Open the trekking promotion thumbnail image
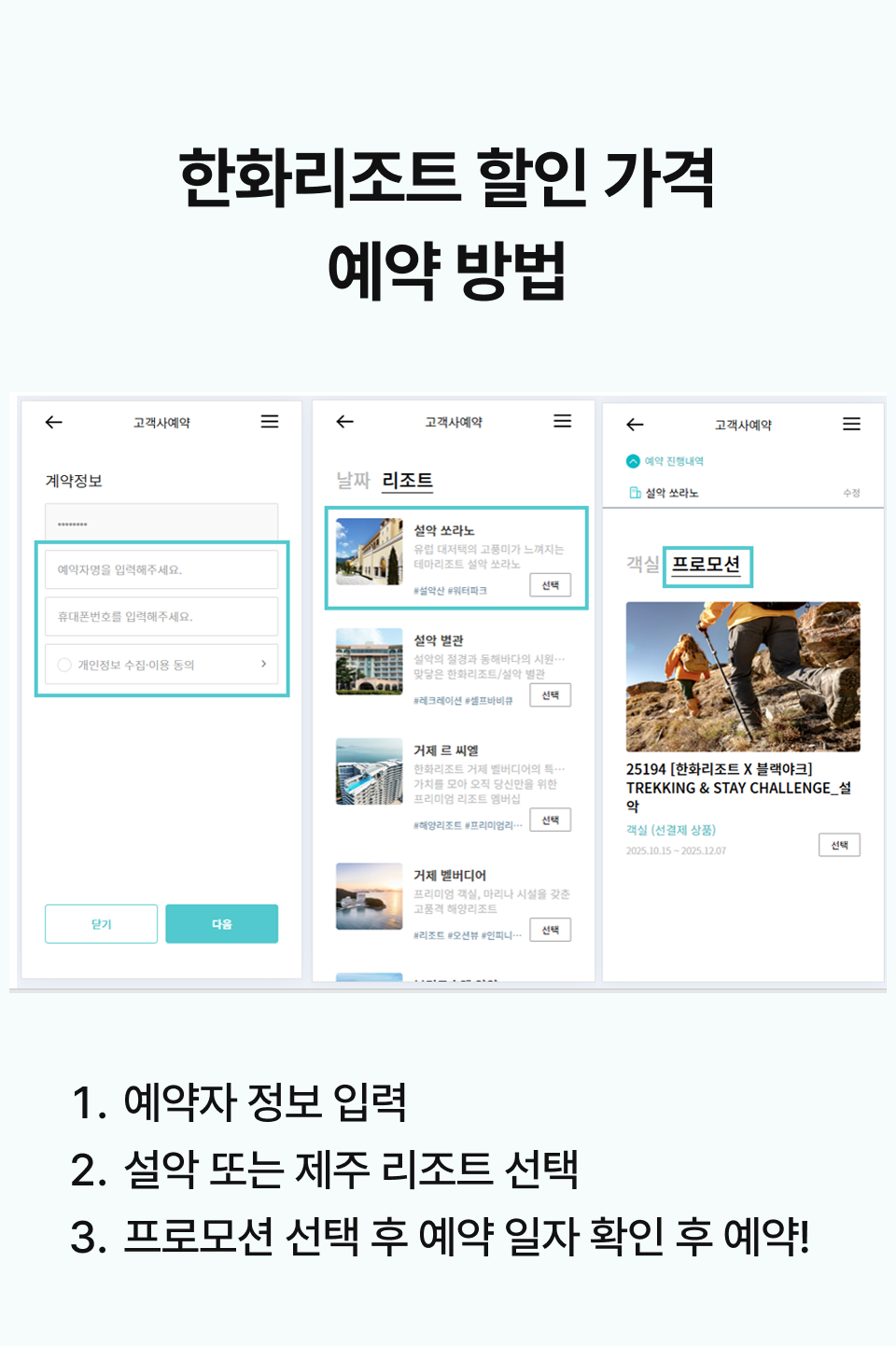This screenshot has height=1346, width=896. [743, 677]
